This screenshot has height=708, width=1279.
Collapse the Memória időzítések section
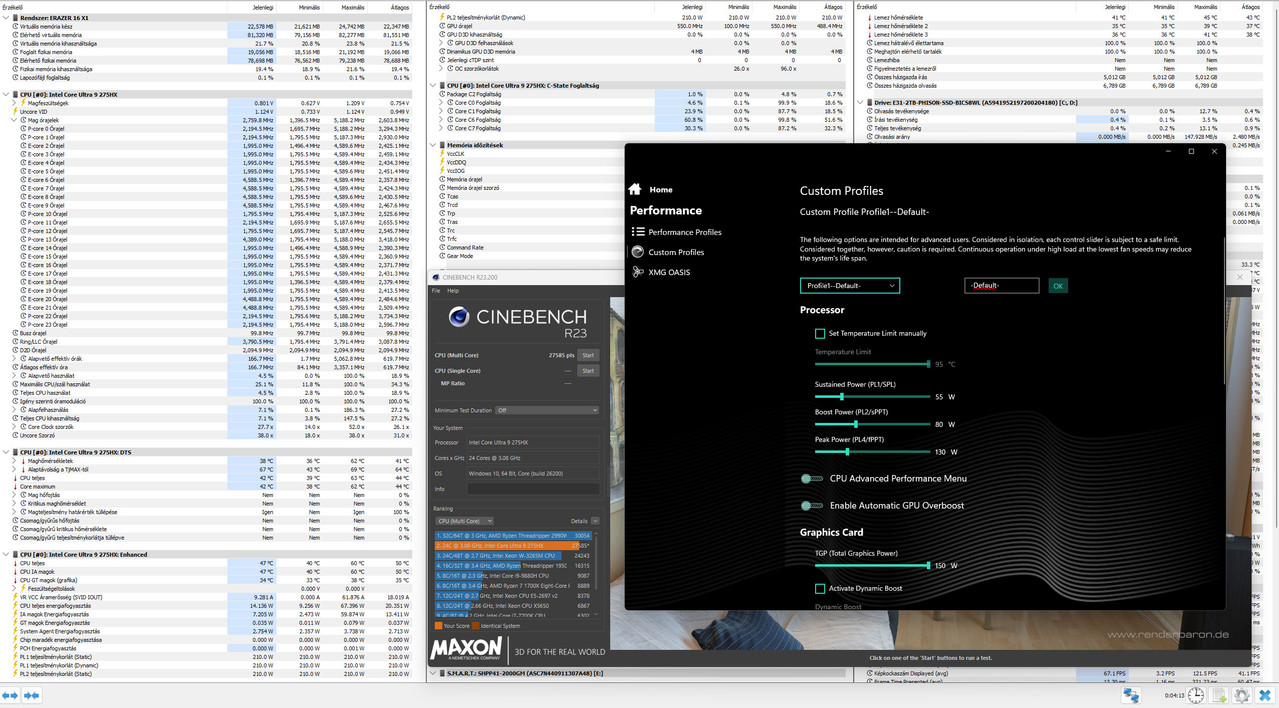click(434, 145)
